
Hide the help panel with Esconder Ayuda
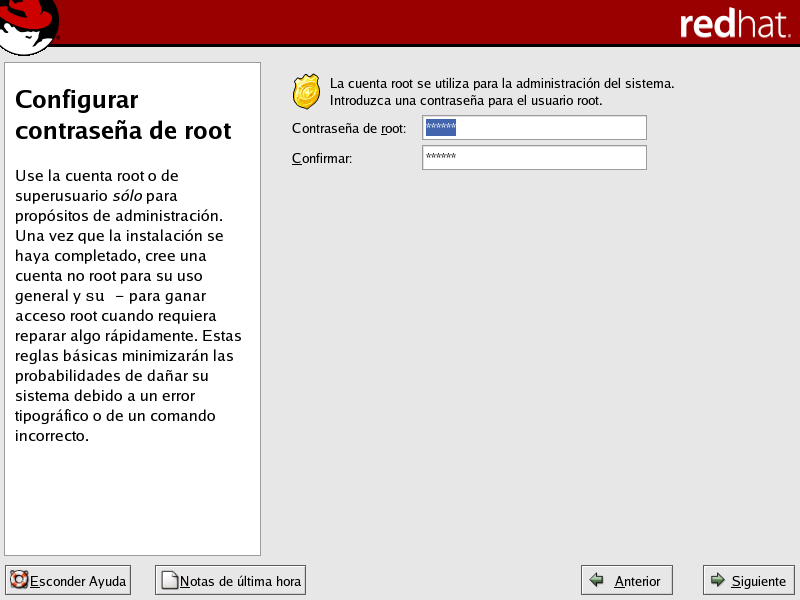point(69,580)
